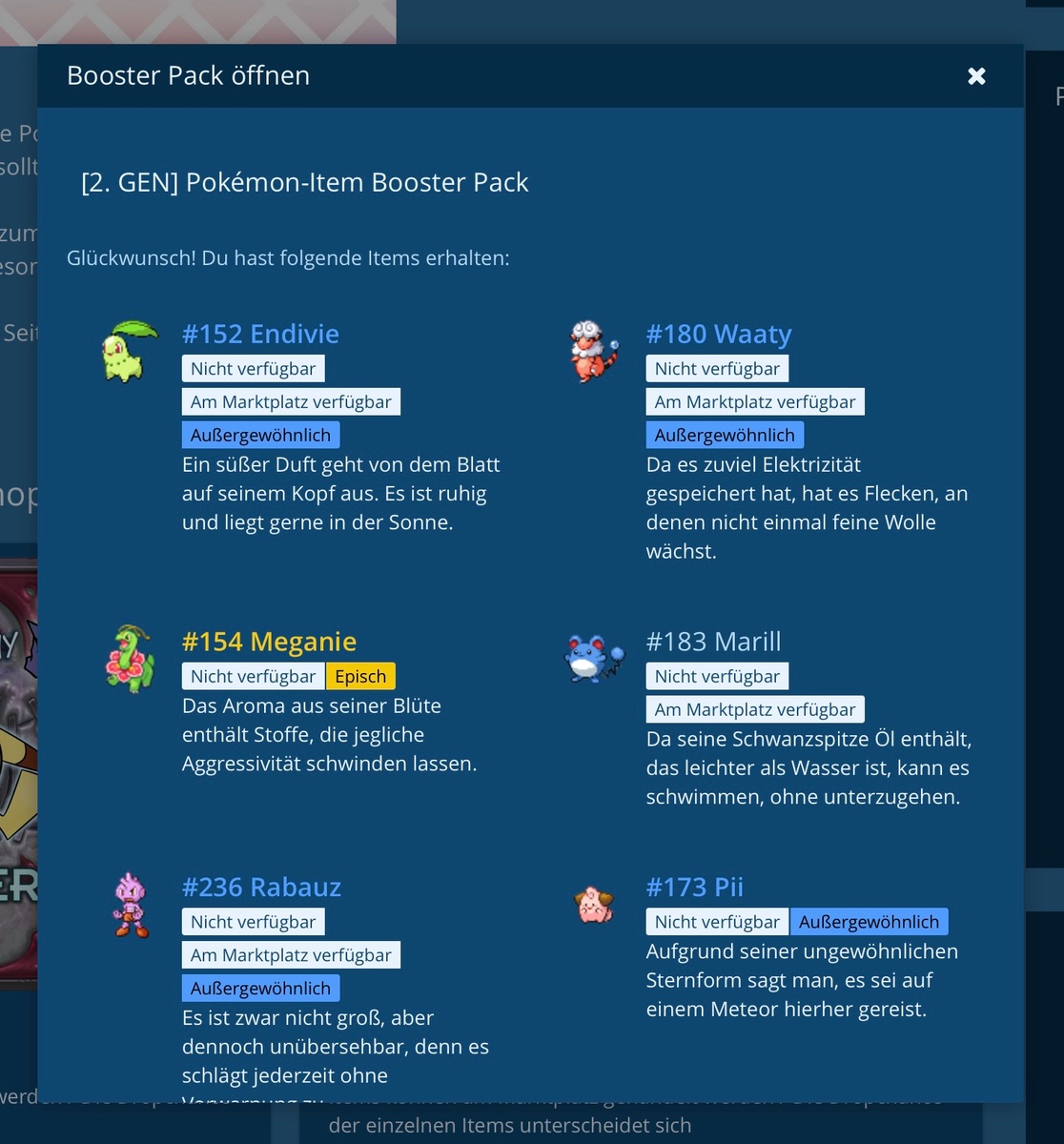The image size is (1064, 1144).
Task: Open the #173 Pii item link
Action: click(x=695, y=888)
